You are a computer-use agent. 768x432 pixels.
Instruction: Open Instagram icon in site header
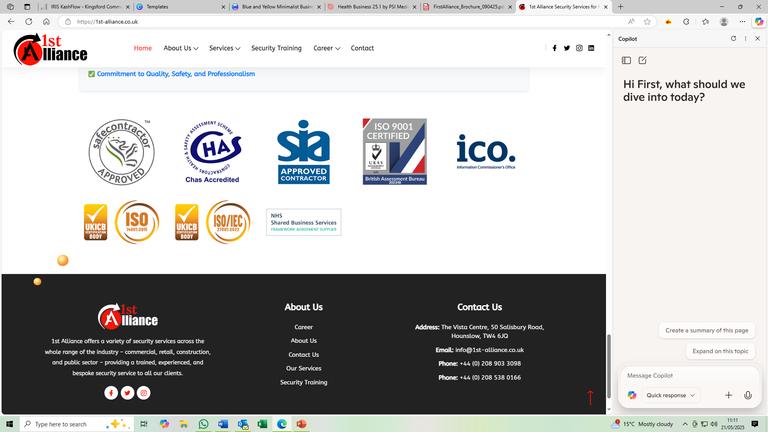(579, 48)
